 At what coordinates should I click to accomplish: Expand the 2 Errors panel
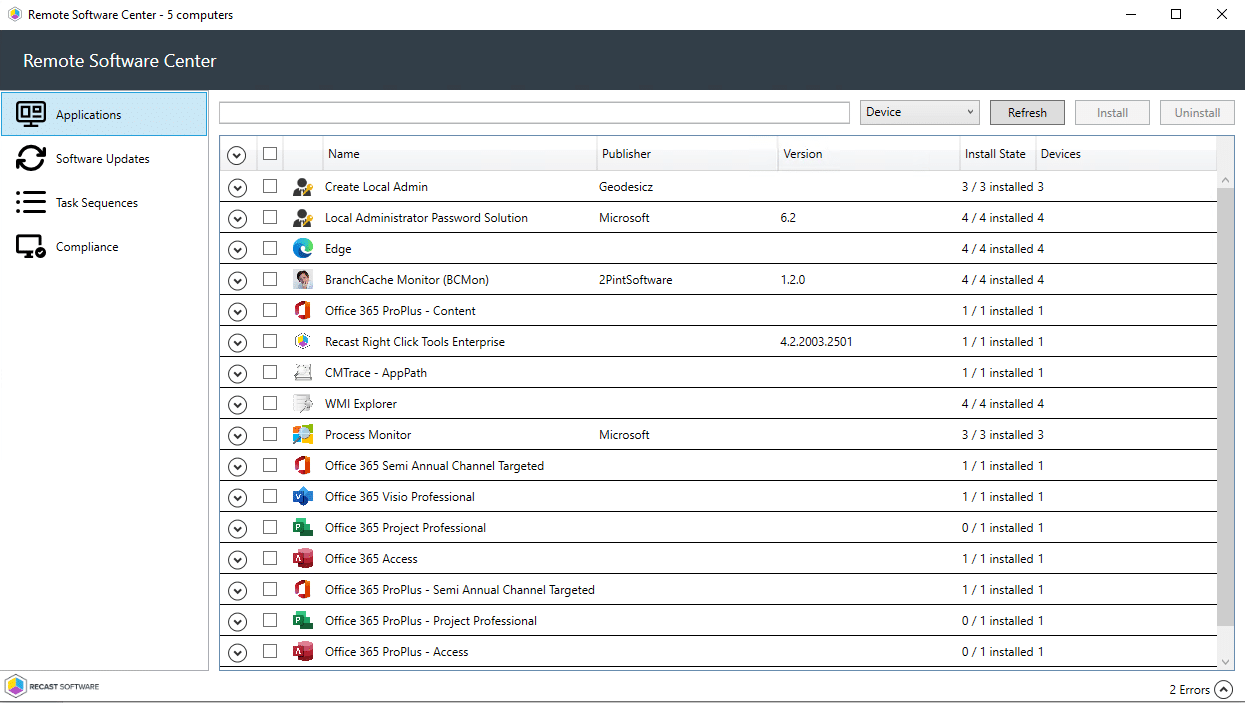pyautogui.click(x=1223, y=690)
